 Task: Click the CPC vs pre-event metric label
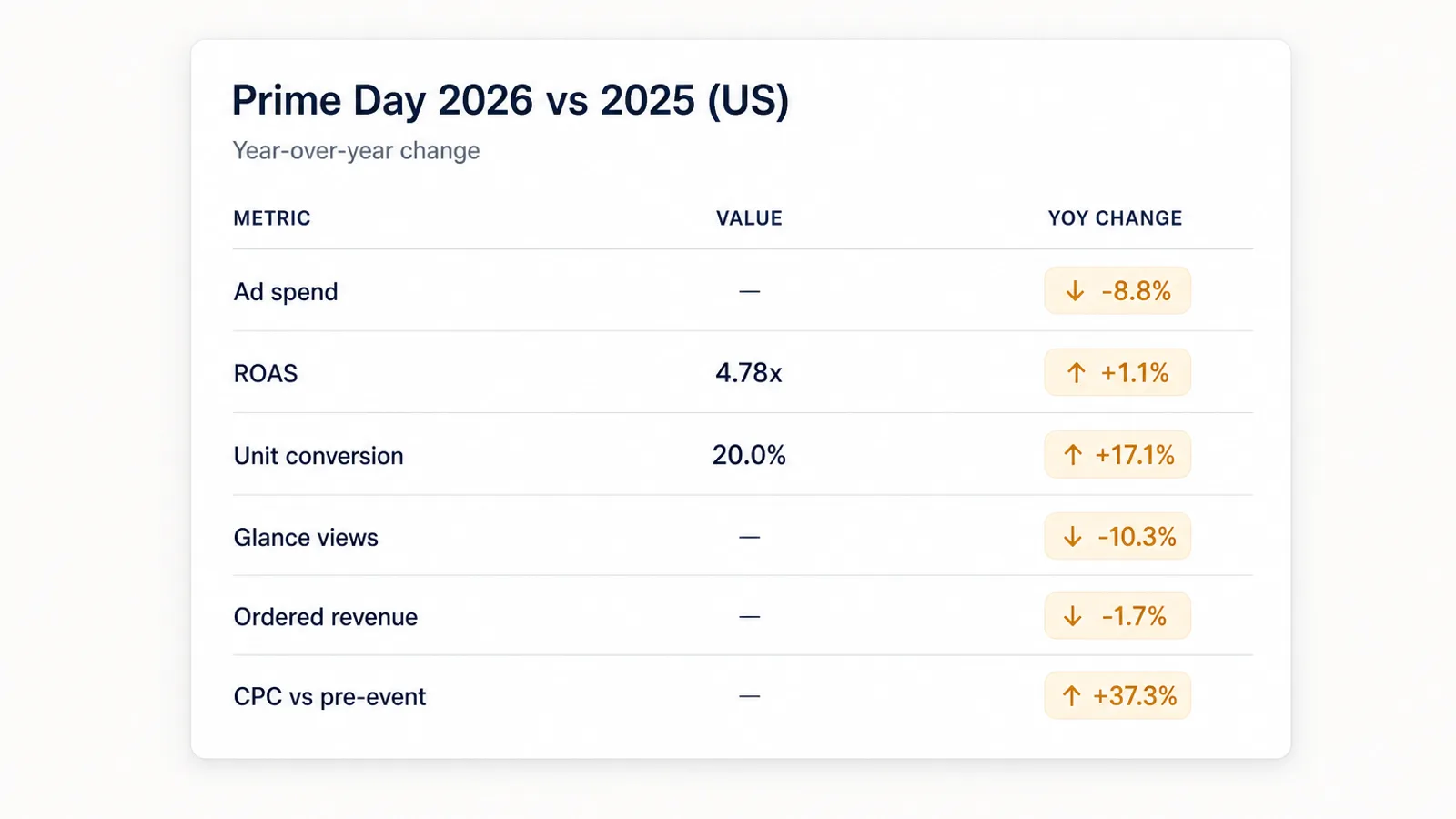click(x=329, y=697)
